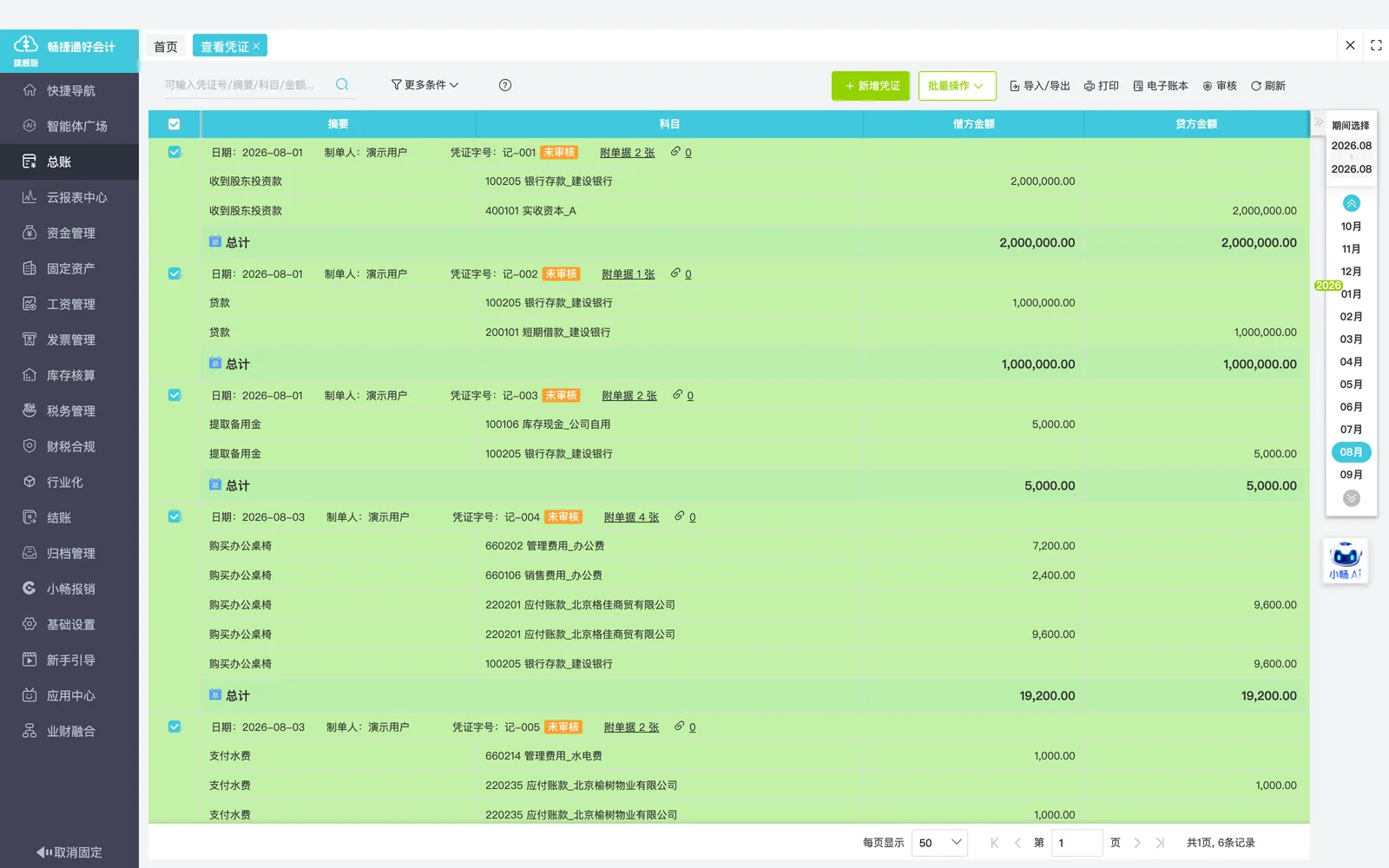The image size is (1389, 868).
Task: Uncheck voucher 记-004 checkbox
Action: (x=174, y=516)
